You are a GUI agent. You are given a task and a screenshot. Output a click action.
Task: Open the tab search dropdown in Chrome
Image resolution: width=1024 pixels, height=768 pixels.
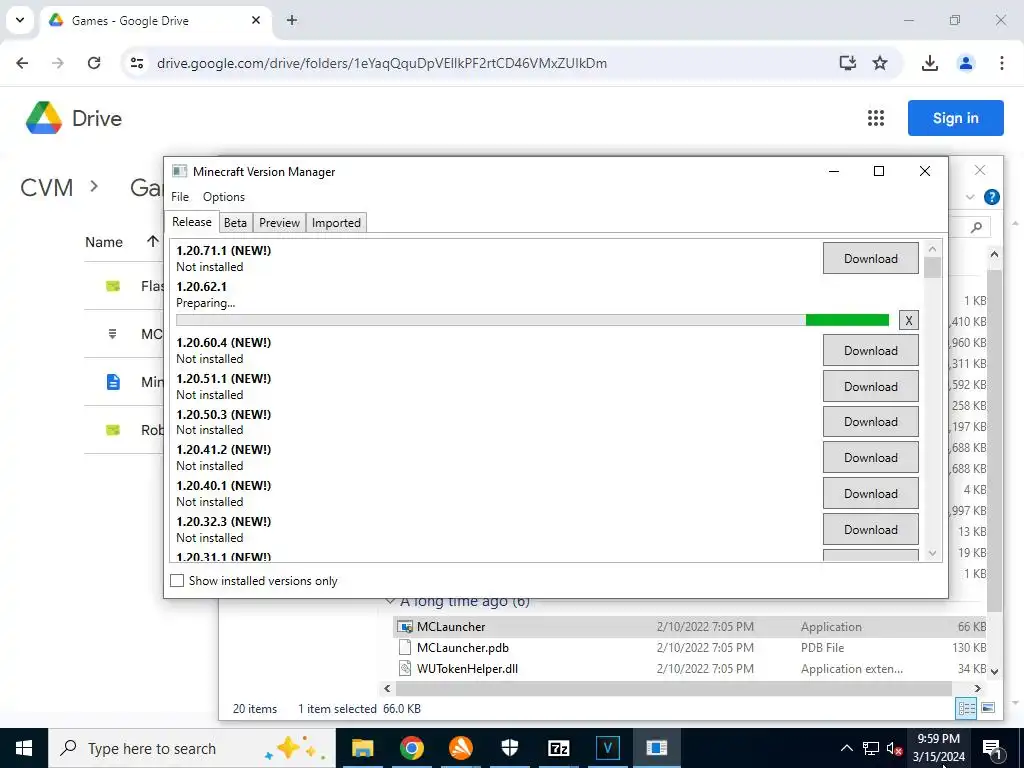(20, 20)
